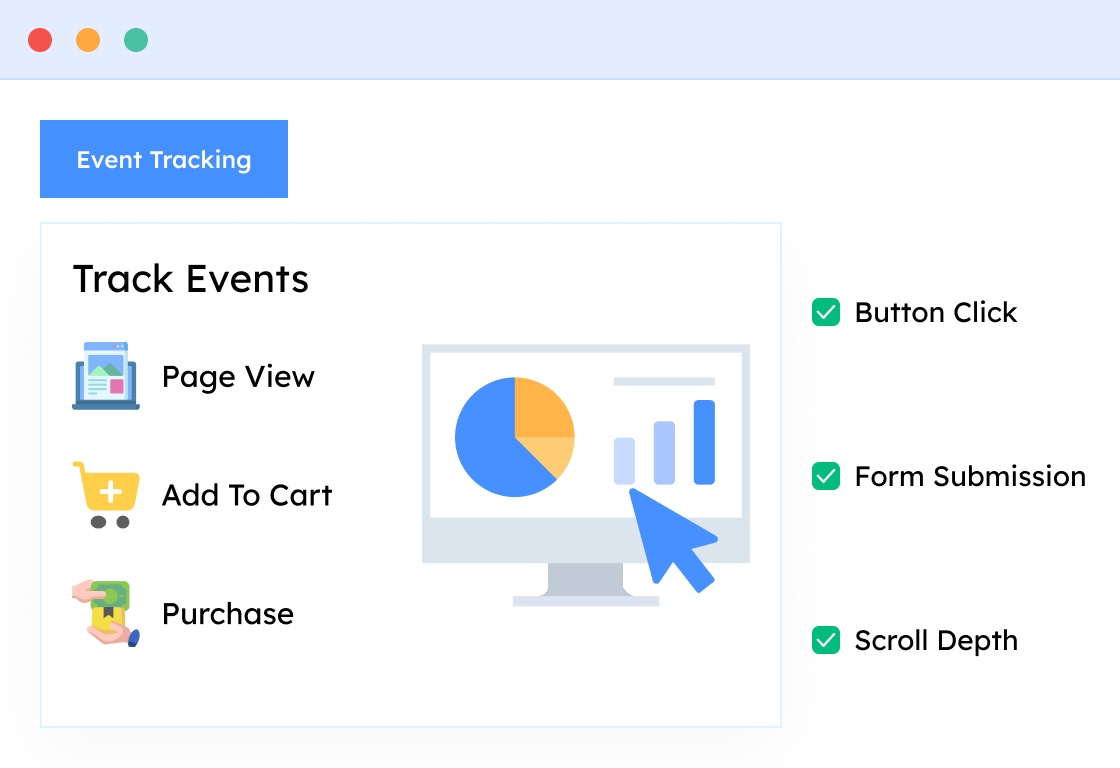Select the Page View label

tap(238, 377)
